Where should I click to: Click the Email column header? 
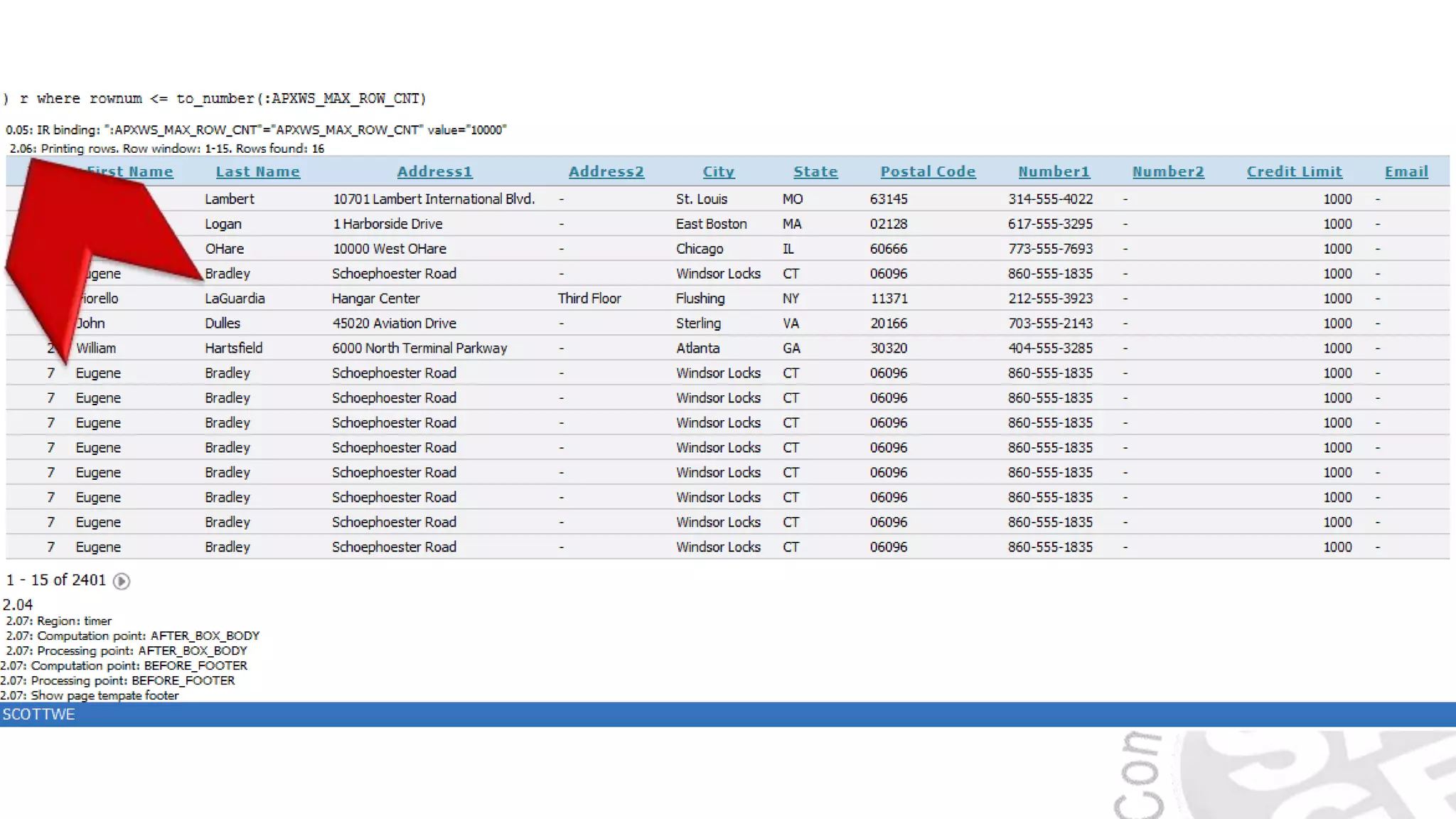point(1406,171)
